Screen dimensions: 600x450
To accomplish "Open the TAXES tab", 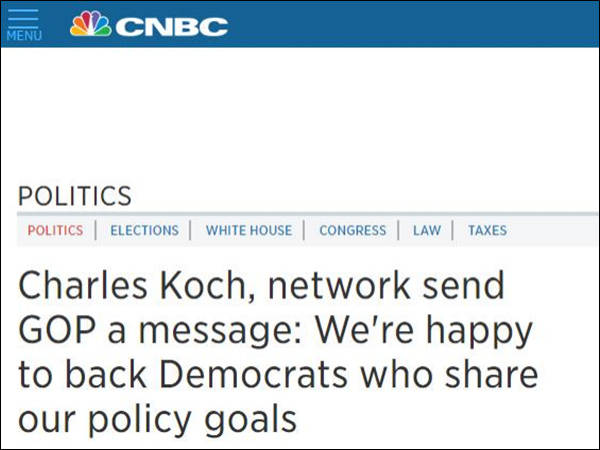I will pyautogui.click(x=487, y=231).
